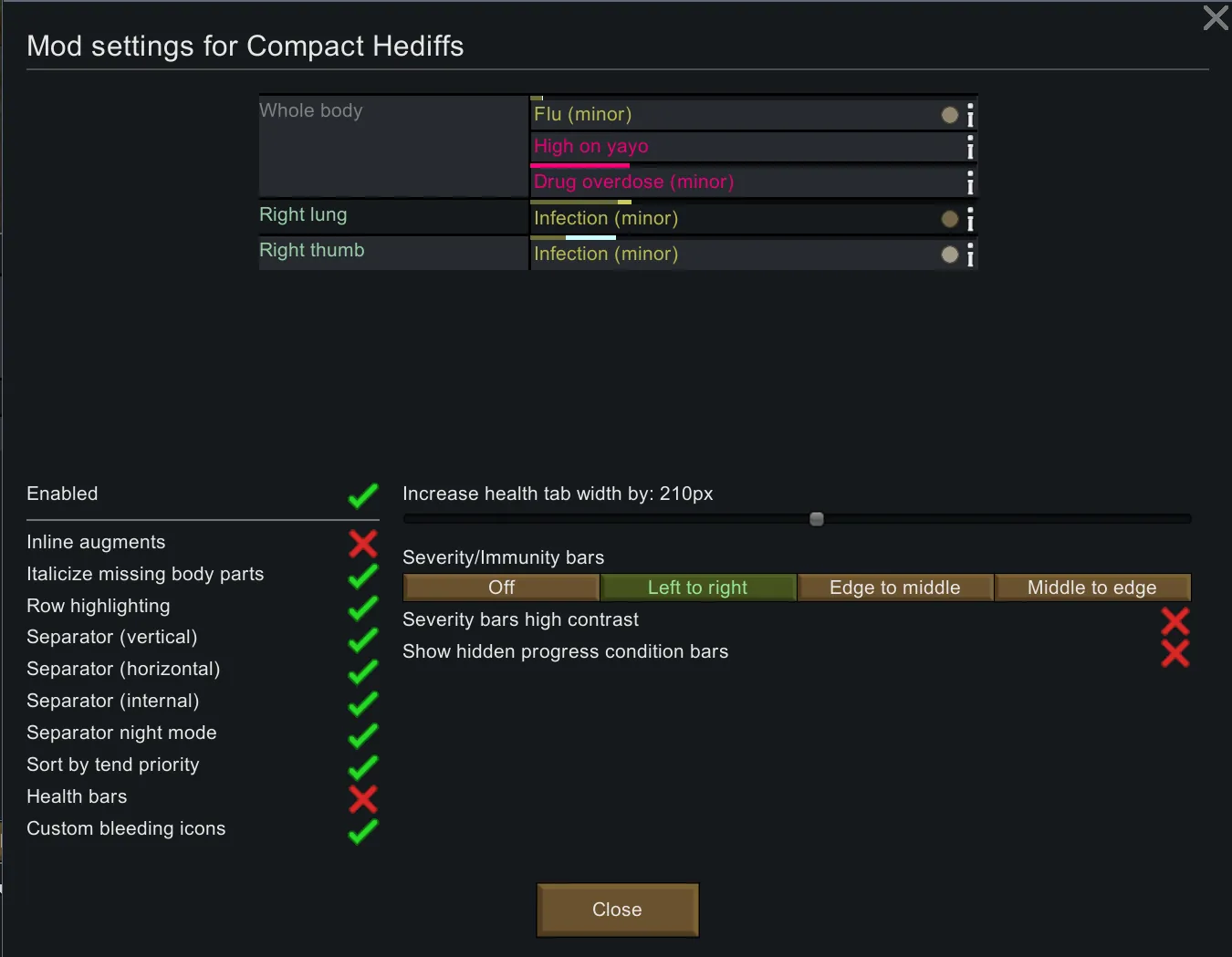The height and width of the screenshot is (957, 1232).
Task: Click the tend status dot on Flu row
Action: [x=950, y=115]
